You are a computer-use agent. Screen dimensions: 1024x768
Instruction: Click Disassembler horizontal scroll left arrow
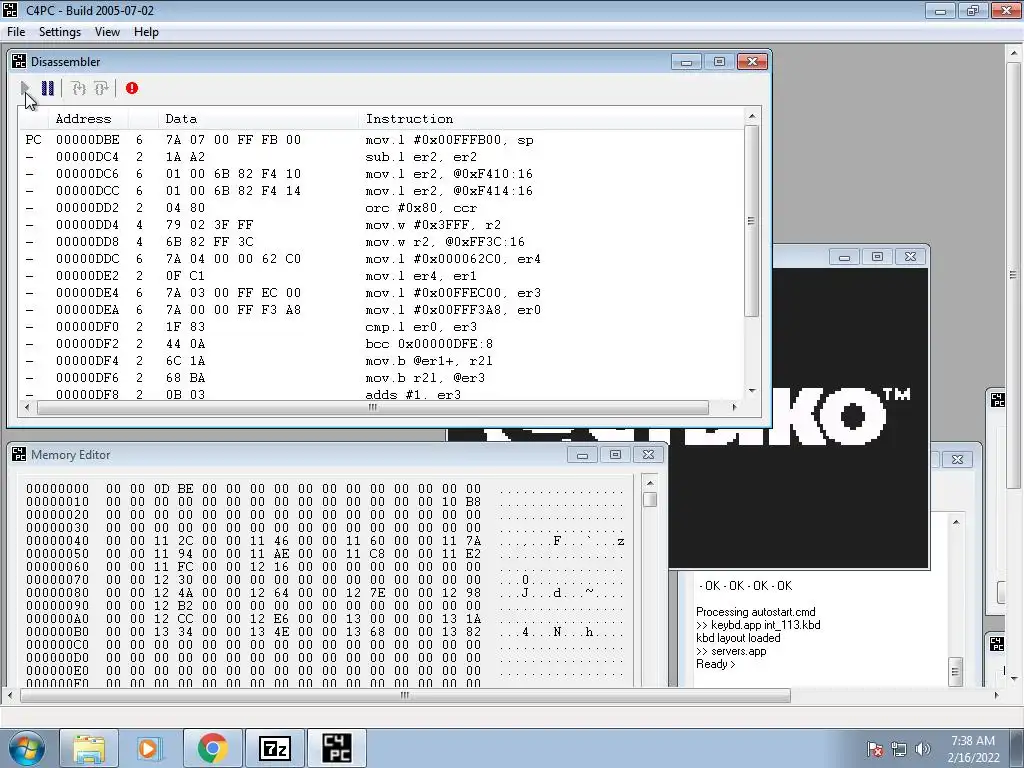[27, 408]
